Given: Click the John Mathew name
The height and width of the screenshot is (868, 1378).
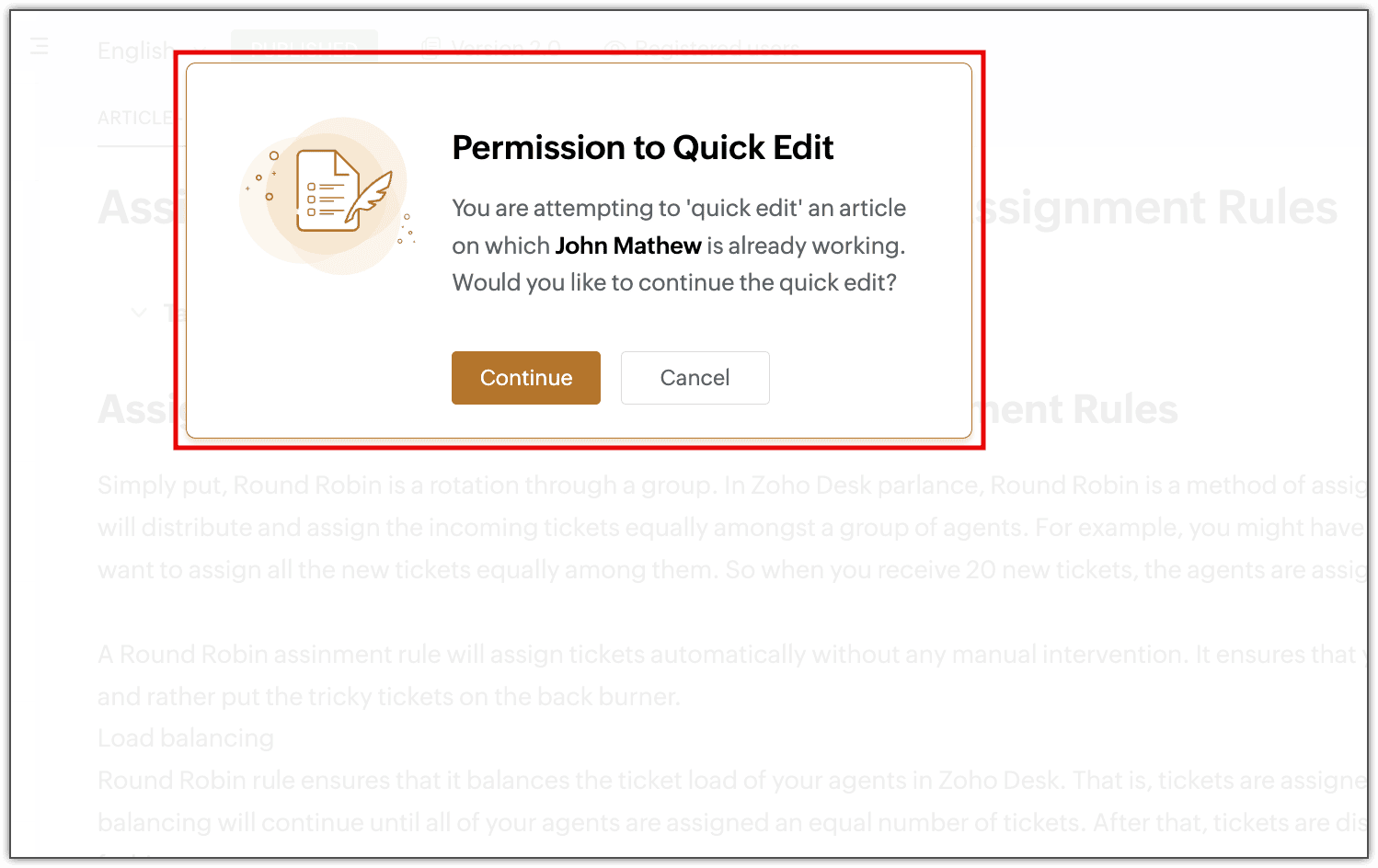Looking at the screenshot, I should coord(628,246).
